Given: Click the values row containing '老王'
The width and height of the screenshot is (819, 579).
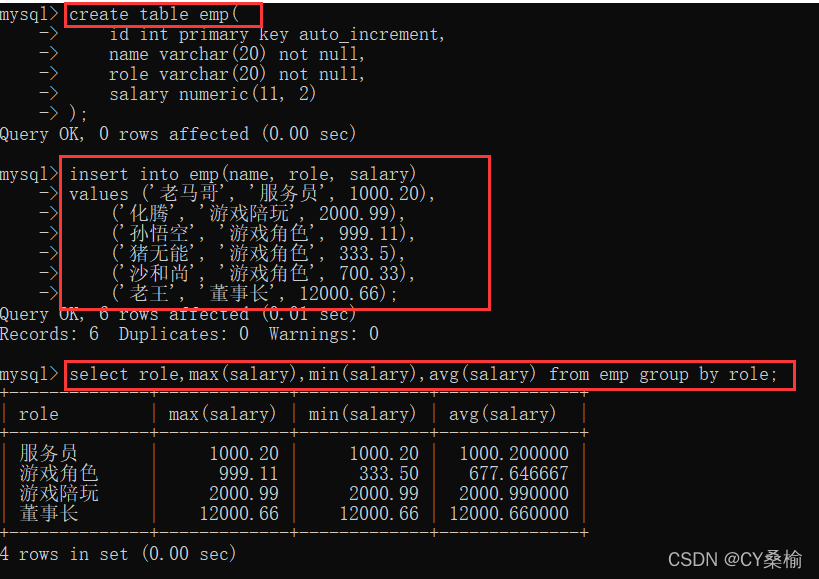Looking at the screenshot, I should pos(254,293).
